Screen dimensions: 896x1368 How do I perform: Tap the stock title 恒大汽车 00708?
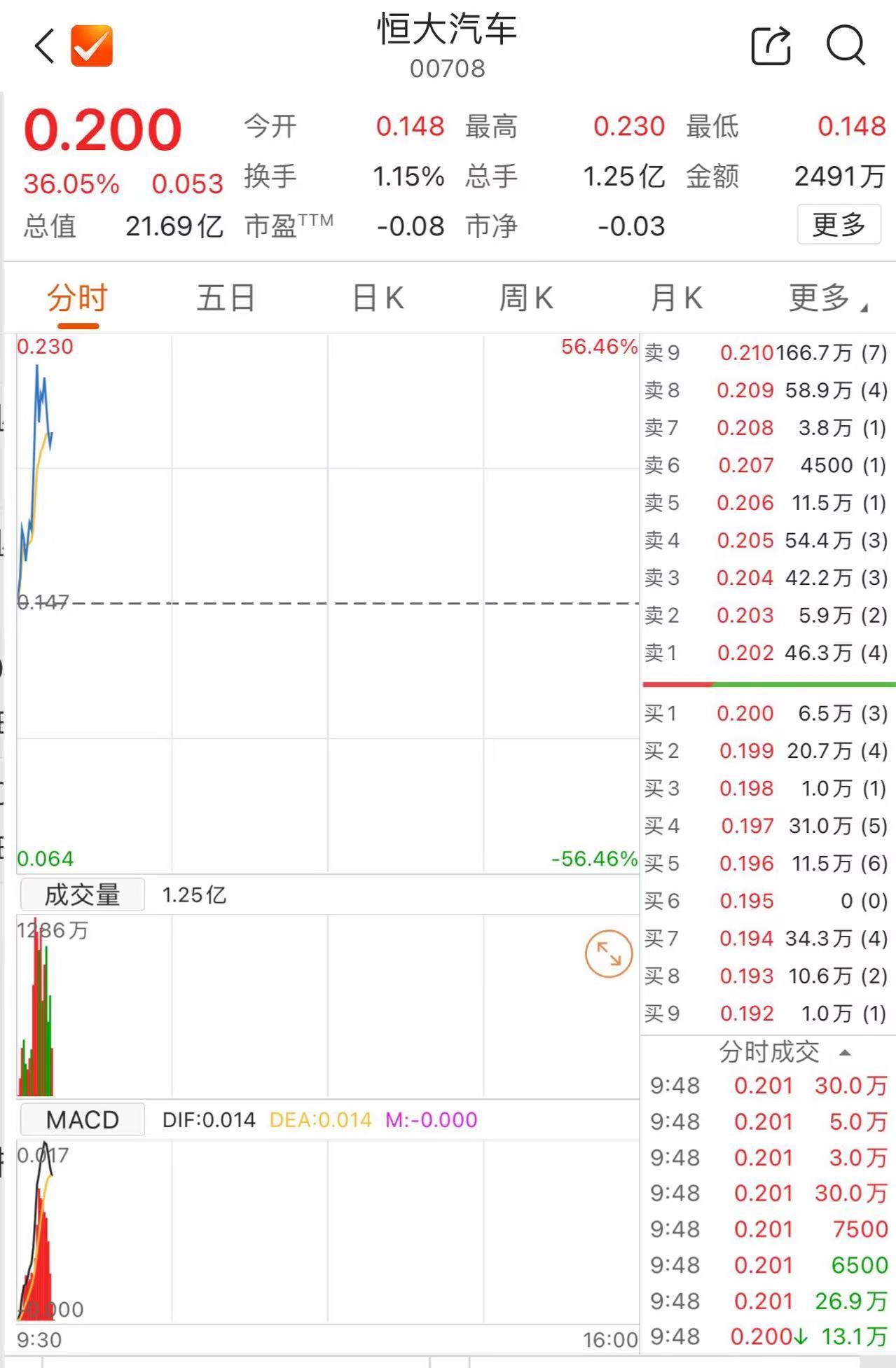[448, 46]
